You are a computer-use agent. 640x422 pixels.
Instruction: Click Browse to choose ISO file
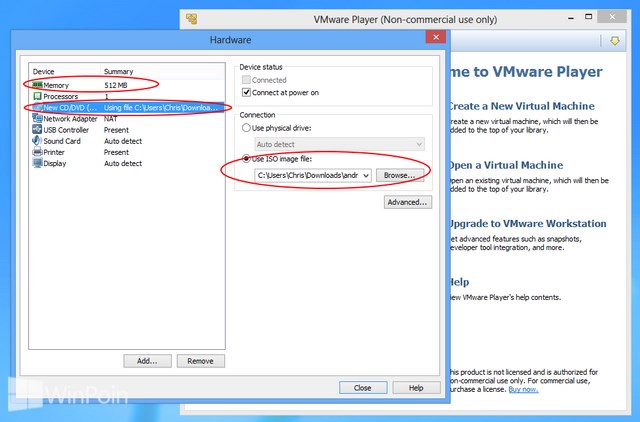pos(400,175)
